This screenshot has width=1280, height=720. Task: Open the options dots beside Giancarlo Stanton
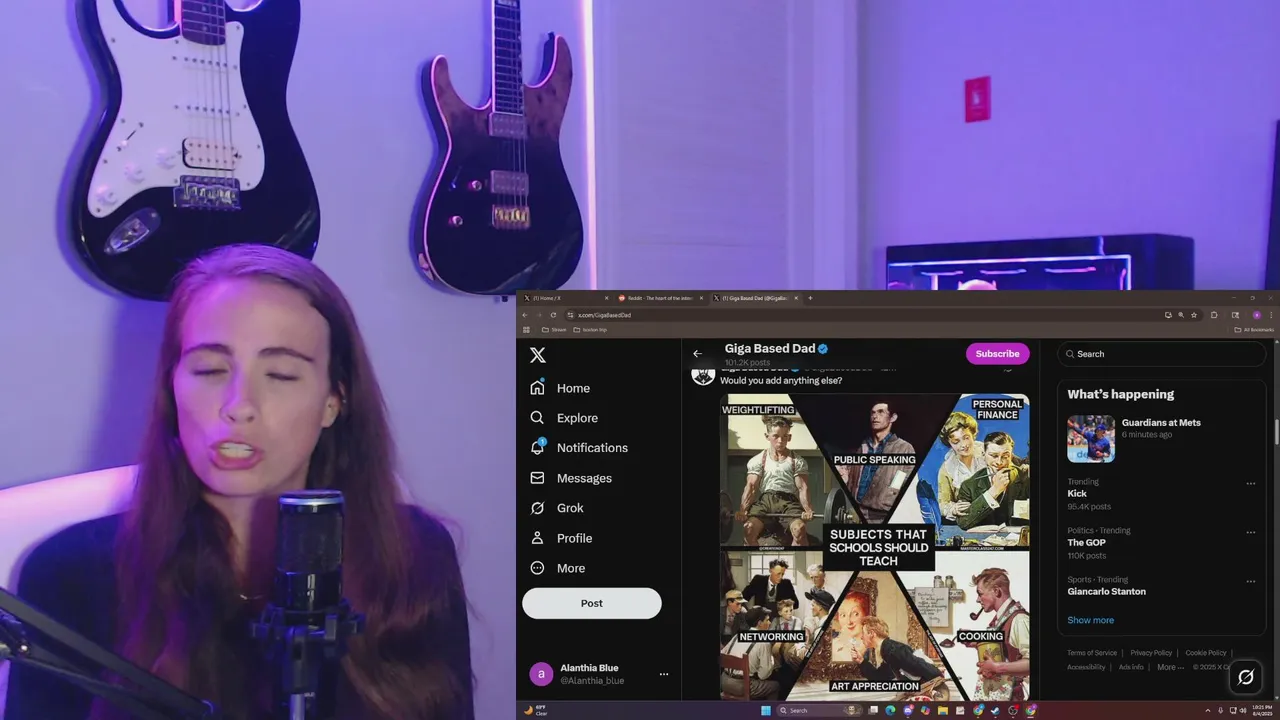1250,582
